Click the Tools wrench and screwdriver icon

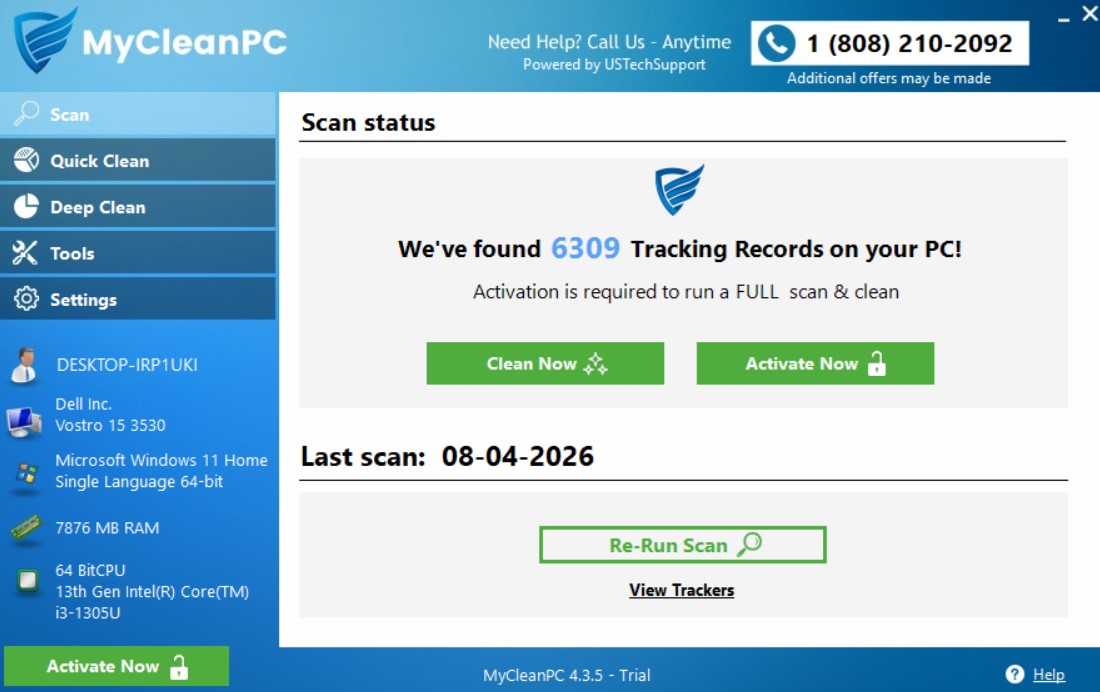25,253
